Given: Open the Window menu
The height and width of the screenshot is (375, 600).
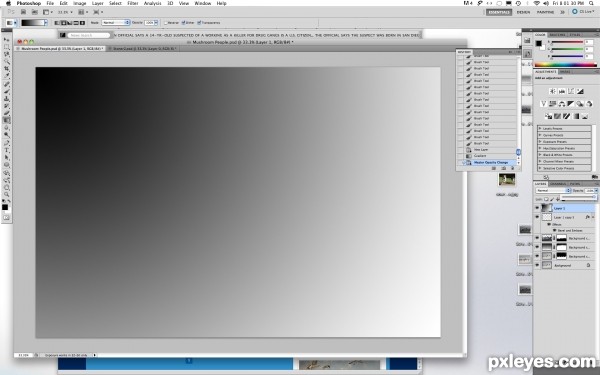Looking at the screenshot, I should click(202, 3).
